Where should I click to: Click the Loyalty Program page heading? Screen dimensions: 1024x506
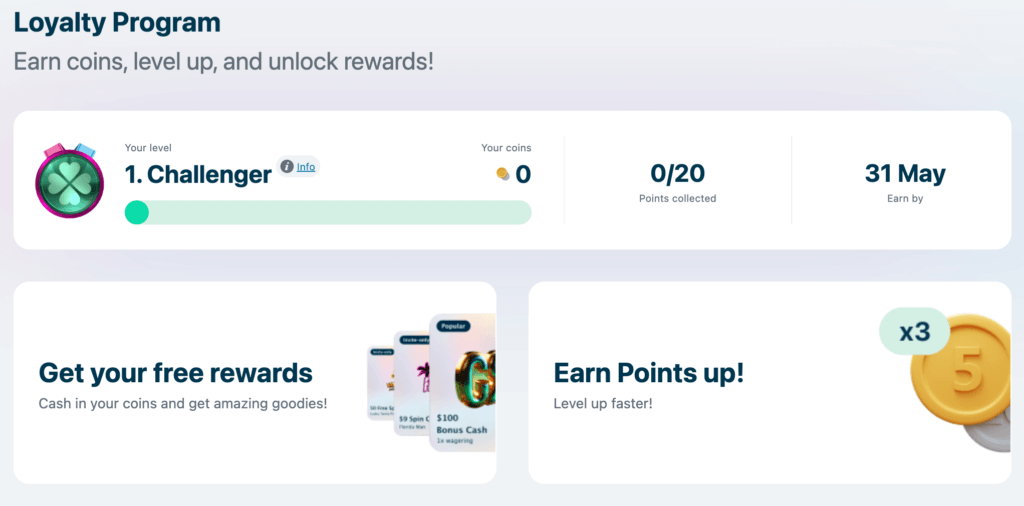[117, 22]
